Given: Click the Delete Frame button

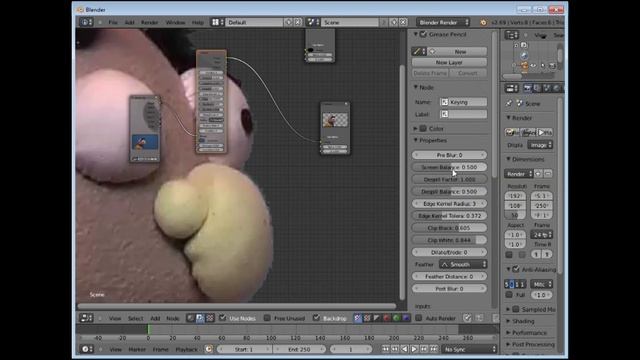Looking at the screenshot, I should pos(430,73).
